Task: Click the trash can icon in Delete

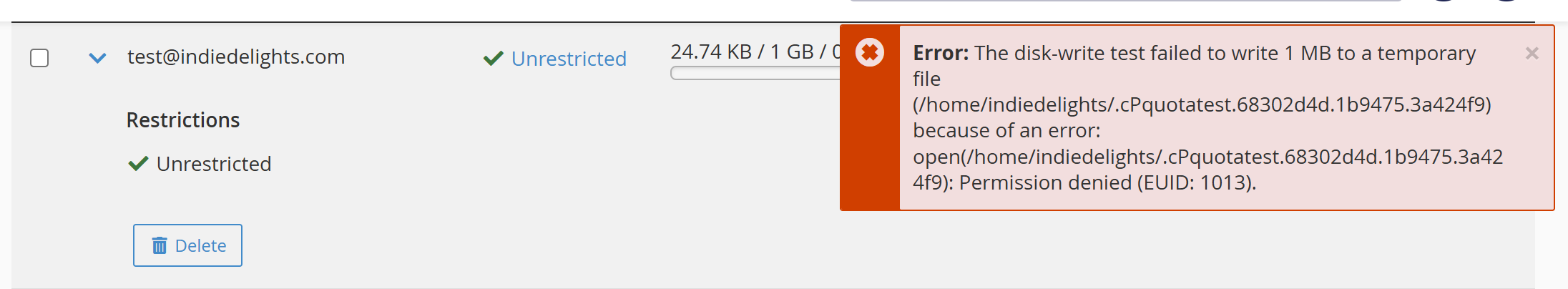Action: pyautogui.click(x=160, y=245)
